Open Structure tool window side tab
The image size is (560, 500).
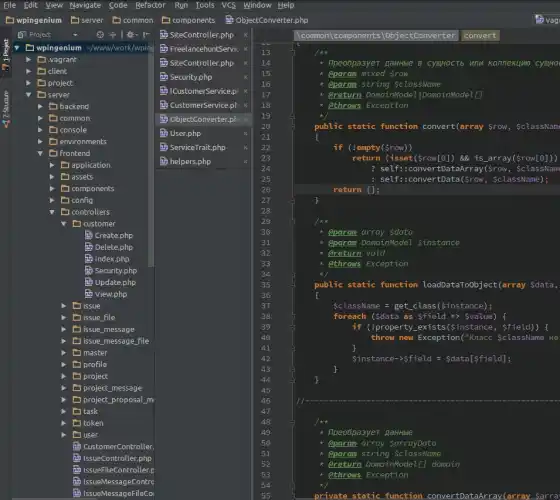pyautogui.click(x=6, y=109)
